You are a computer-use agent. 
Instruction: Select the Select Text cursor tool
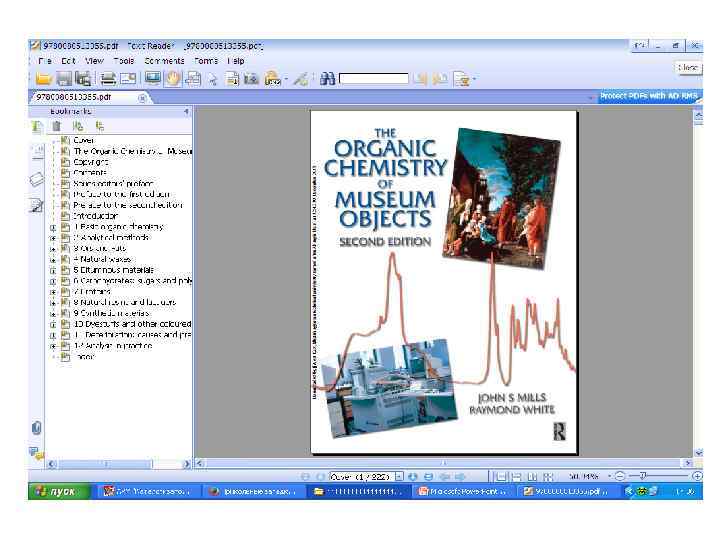212,79
